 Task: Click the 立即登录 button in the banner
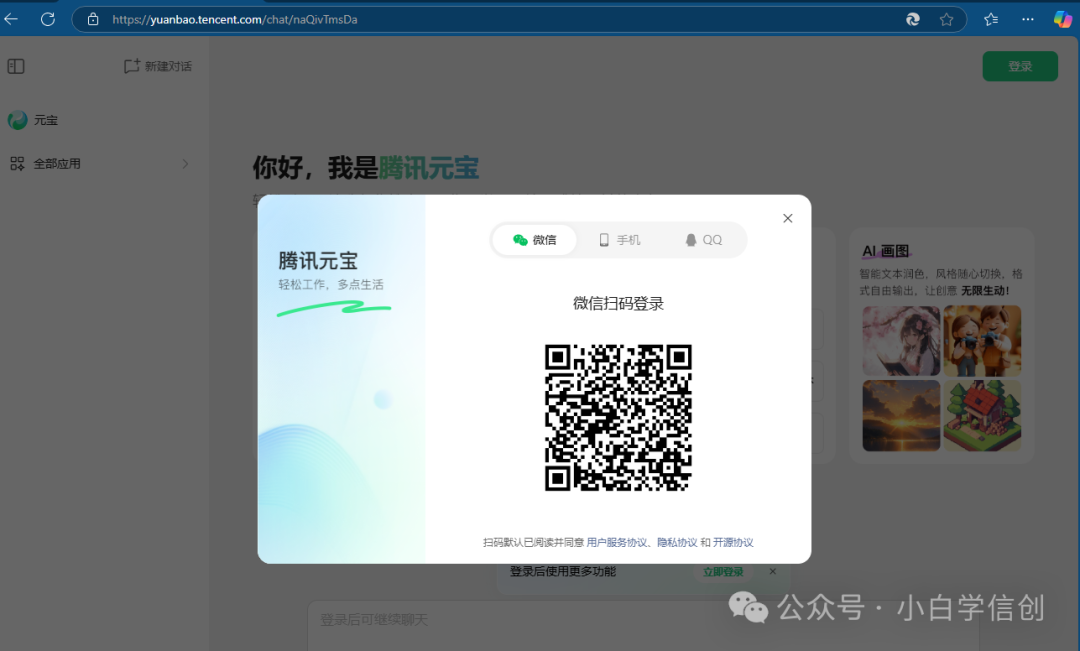(723, 571)
